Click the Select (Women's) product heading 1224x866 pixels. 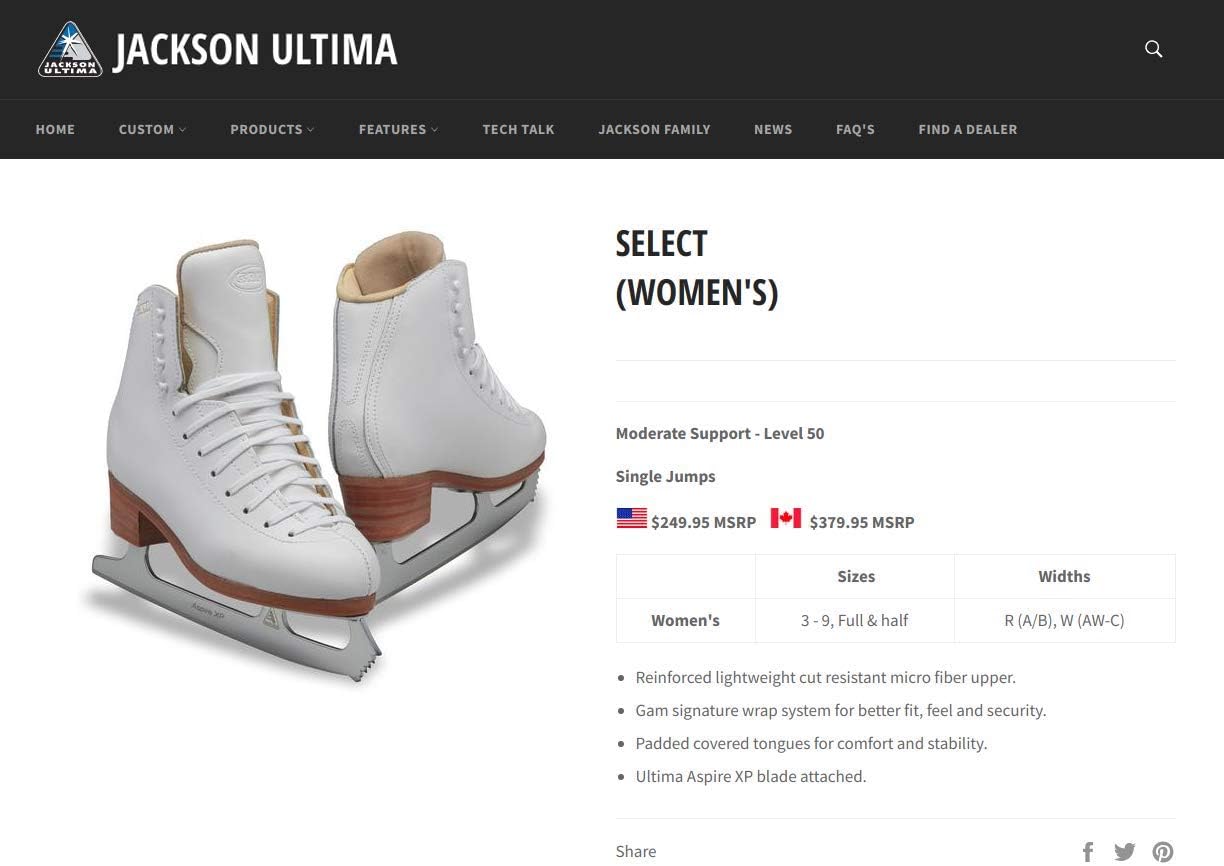[x=696, y=268]
